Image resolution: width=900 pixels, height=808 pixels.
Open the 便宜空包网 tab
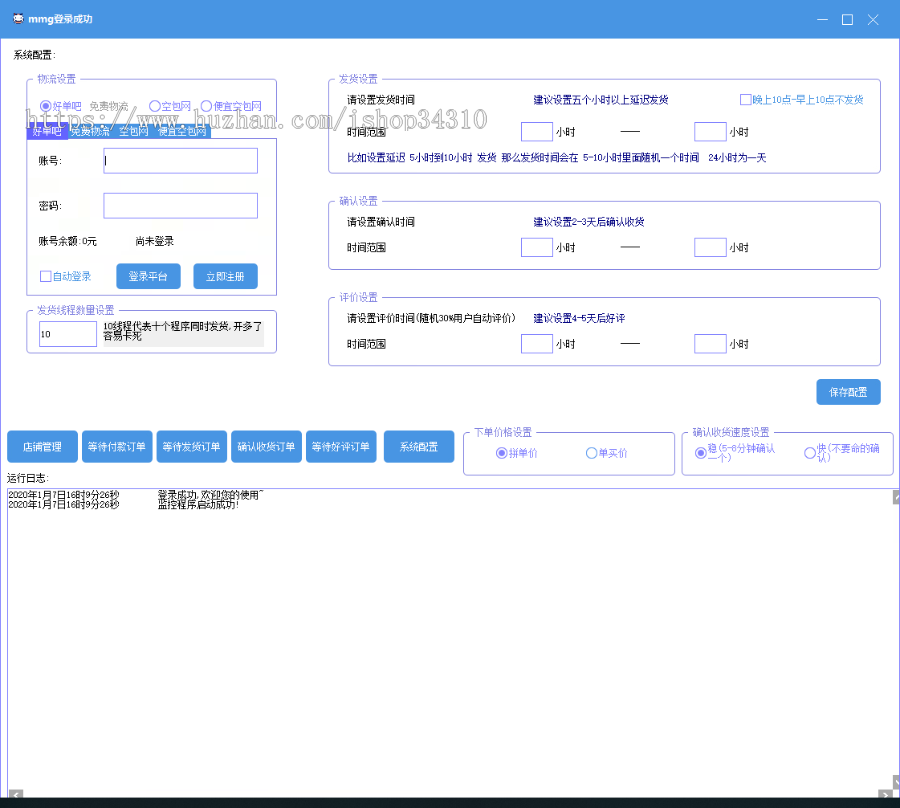182,131
